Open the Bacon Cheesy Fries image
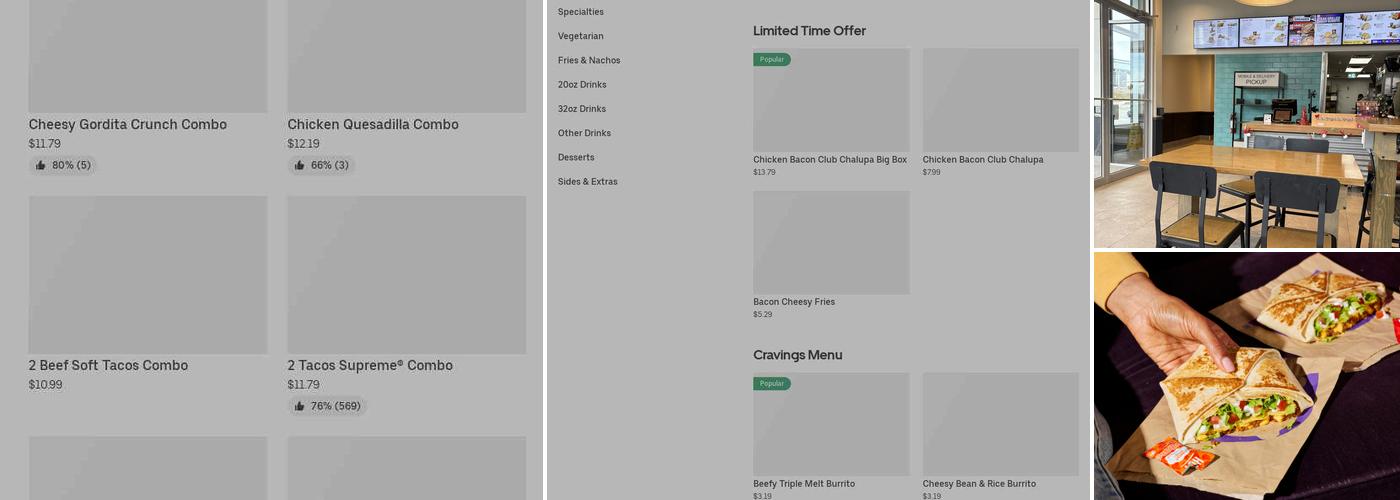The width and height of the screenshot is (1400, 500). pos(831,243)
